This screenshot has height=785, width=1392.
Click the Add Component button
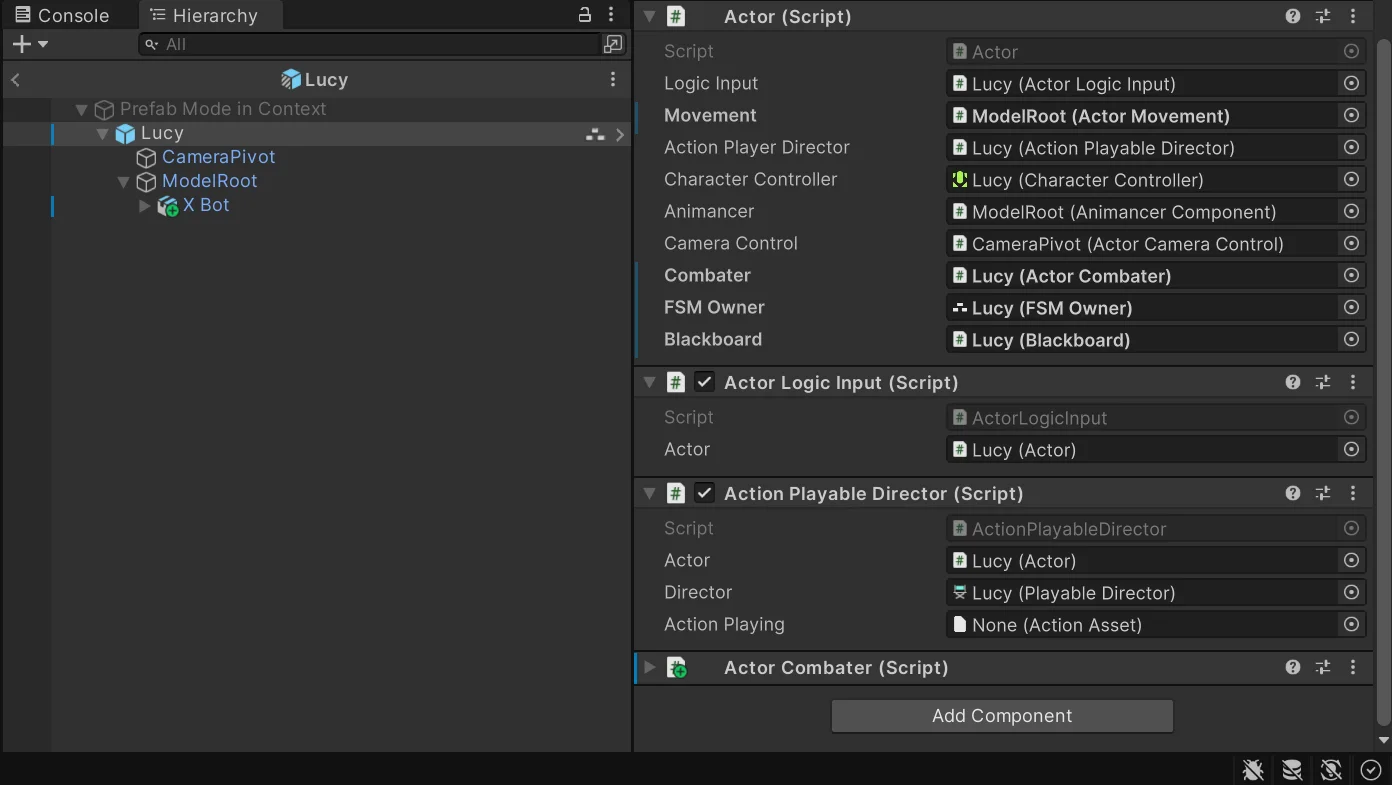pos(1002,716)
